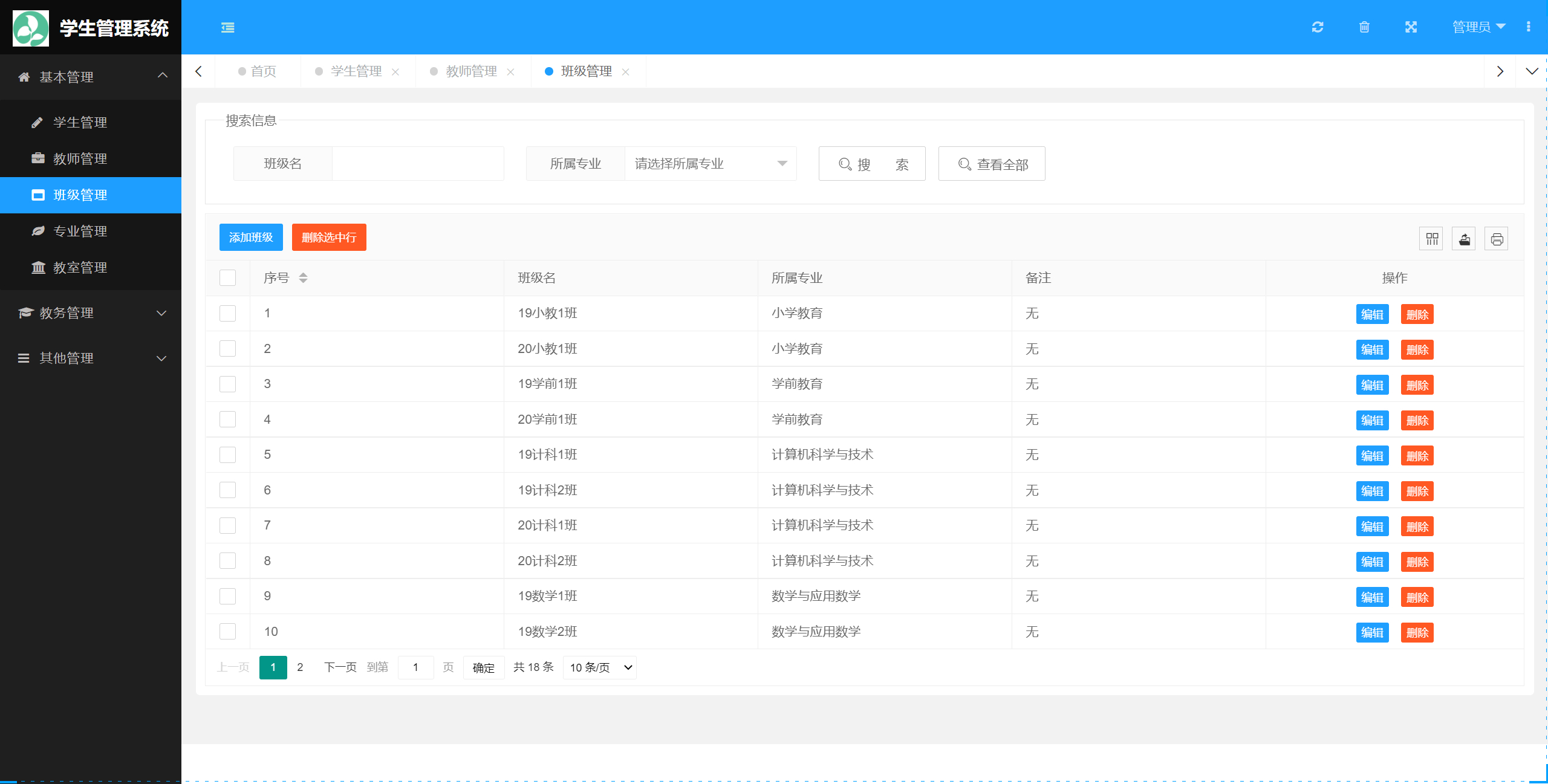Click current page 1 in pagination
1548x784 pixels.
[273, 668]
